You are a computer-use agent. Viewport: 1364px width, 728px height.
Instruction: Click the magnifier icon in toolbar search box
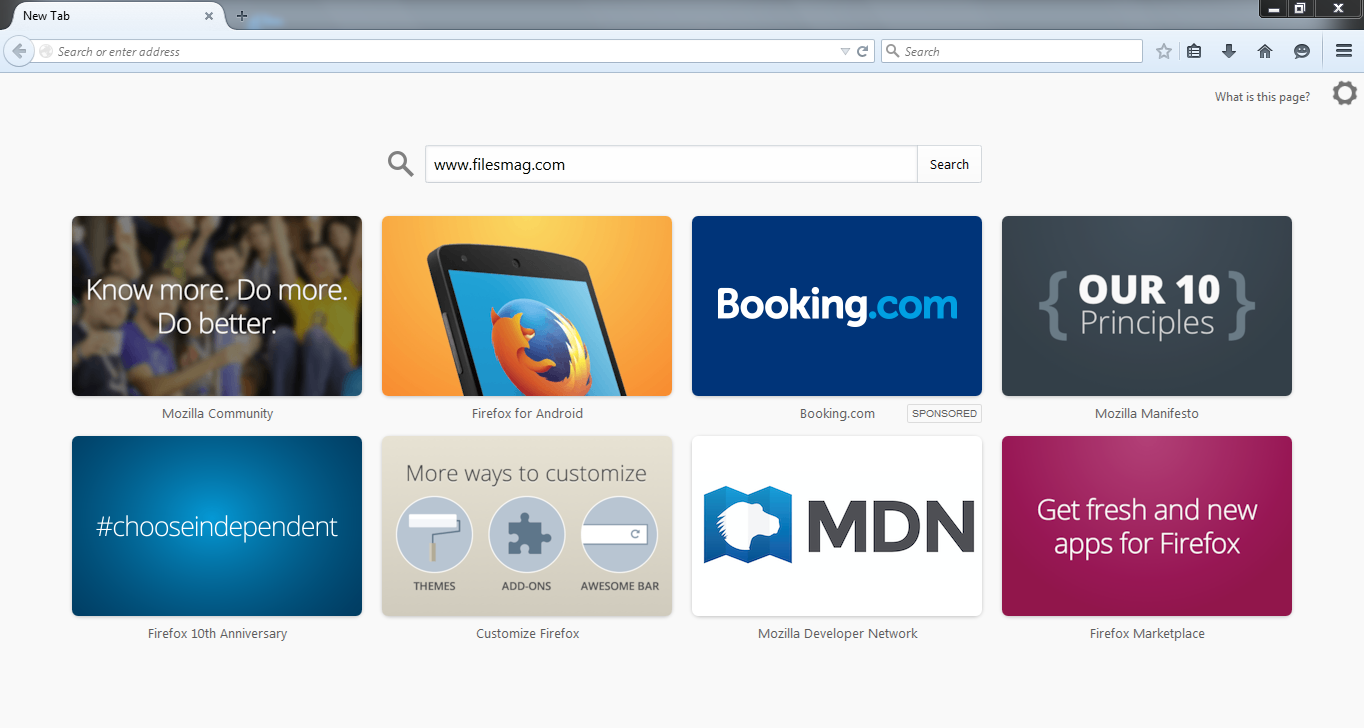coord(892,51)
